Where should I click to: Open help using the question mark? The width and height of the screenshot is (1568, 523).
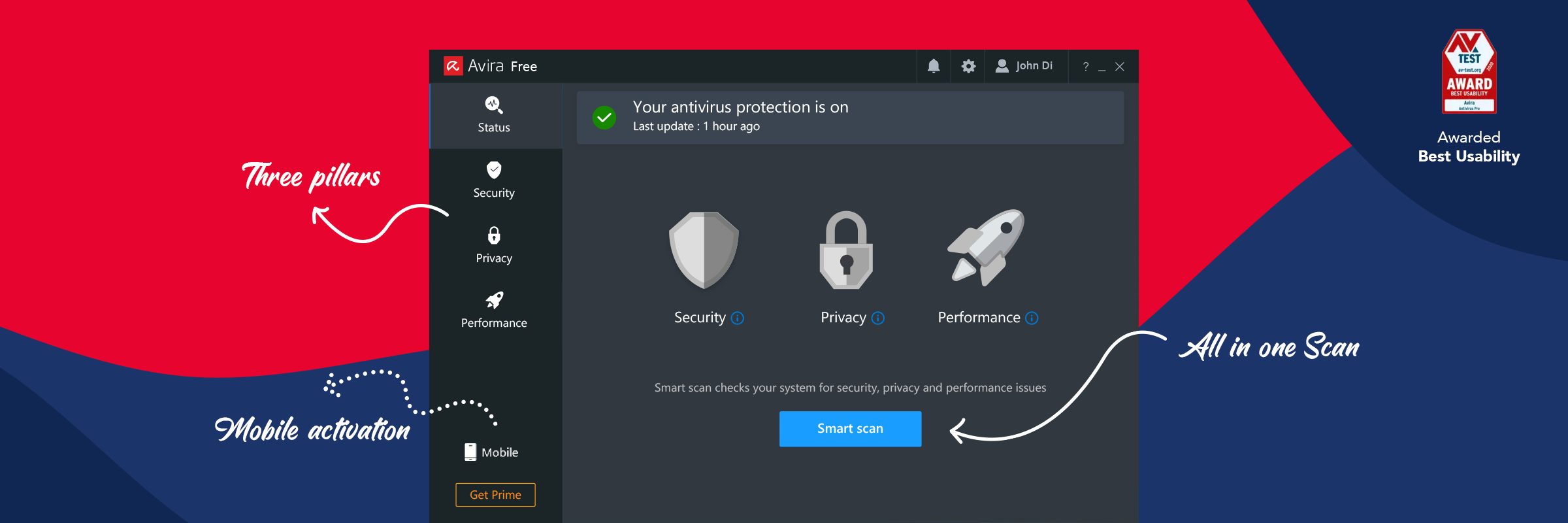click(x=1085, y=66)
